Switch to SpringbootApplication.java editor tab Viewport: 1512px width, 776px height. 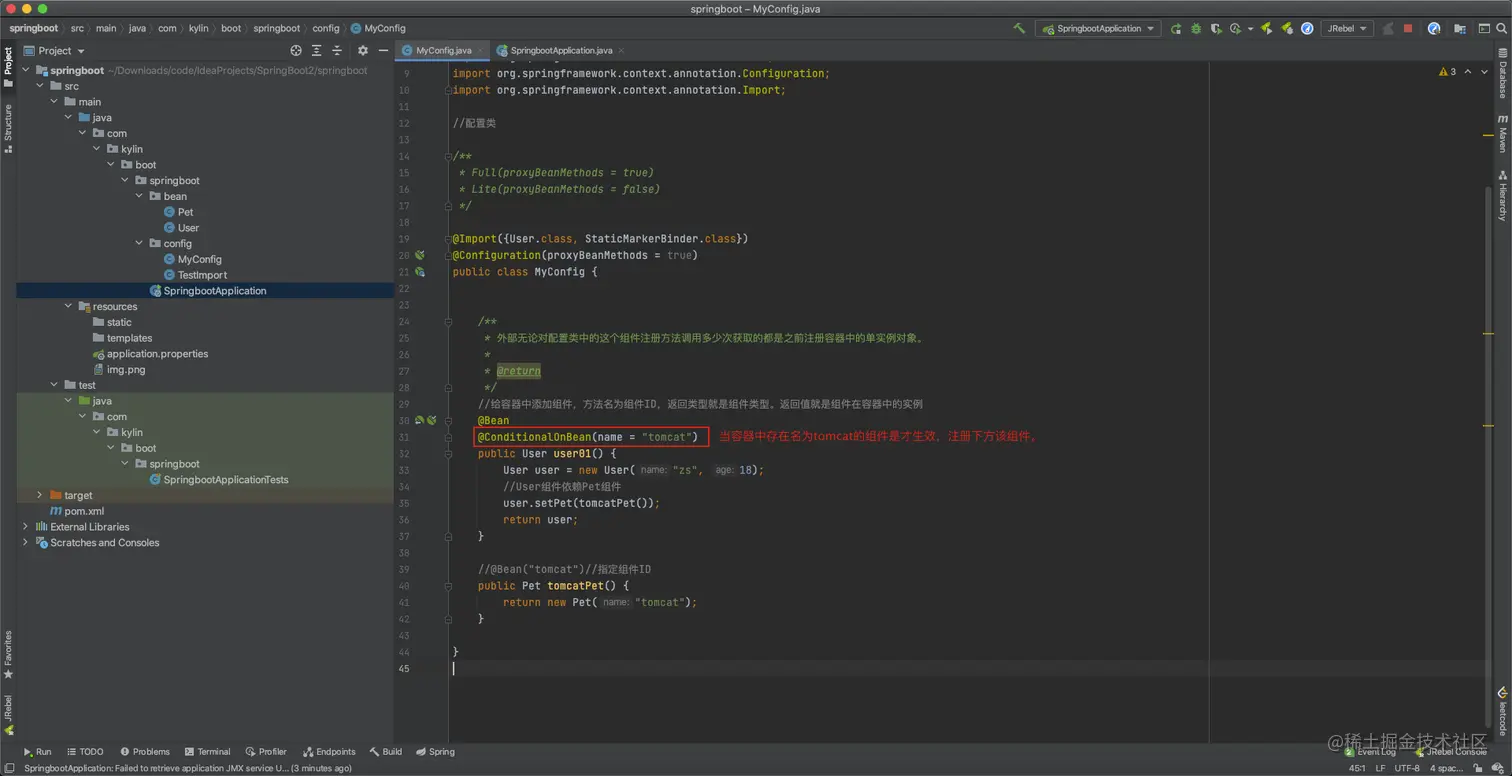point(561,50)
